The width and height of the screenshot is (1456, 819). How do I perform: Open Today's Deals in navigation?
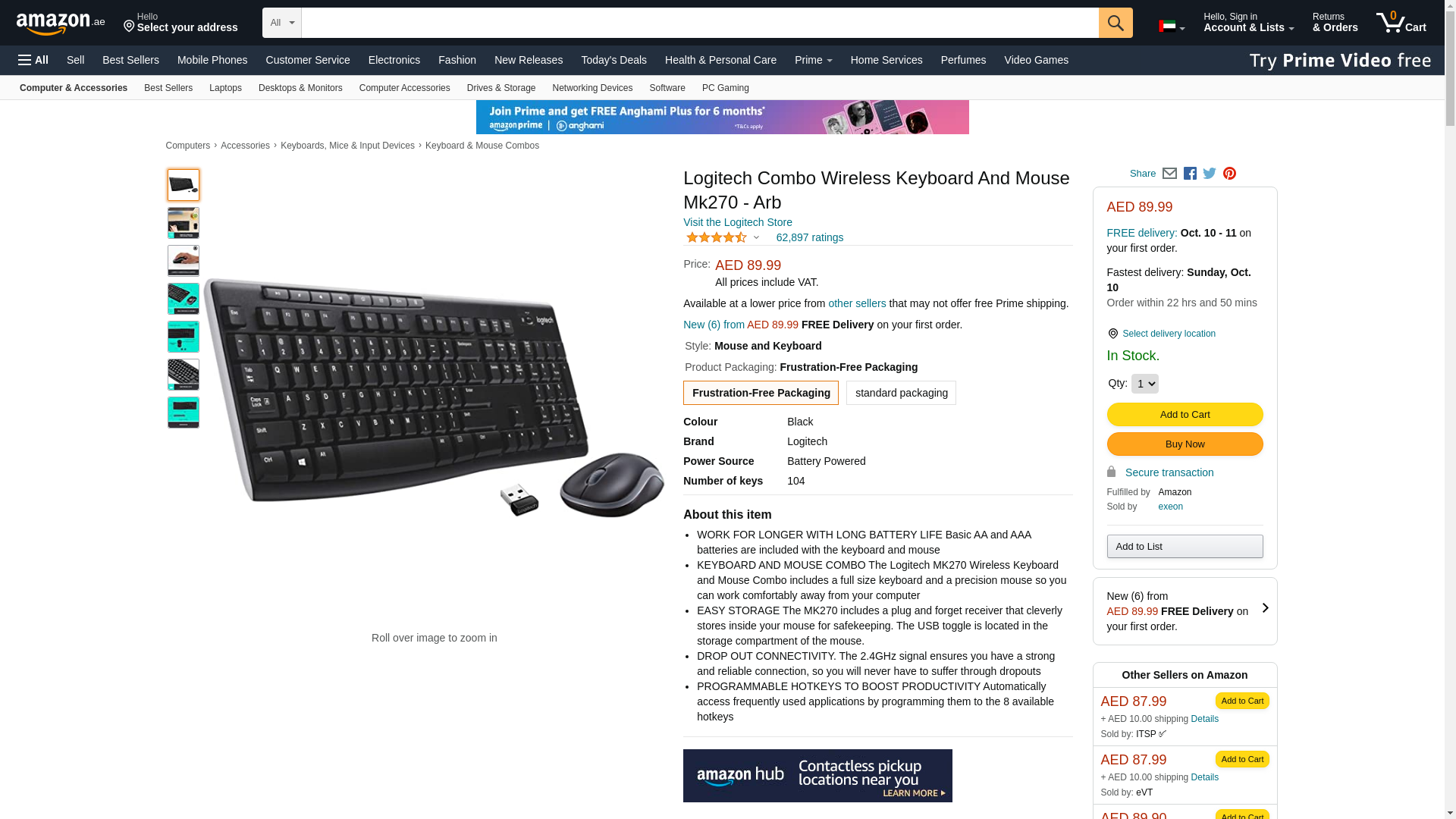tap(613, 60)
